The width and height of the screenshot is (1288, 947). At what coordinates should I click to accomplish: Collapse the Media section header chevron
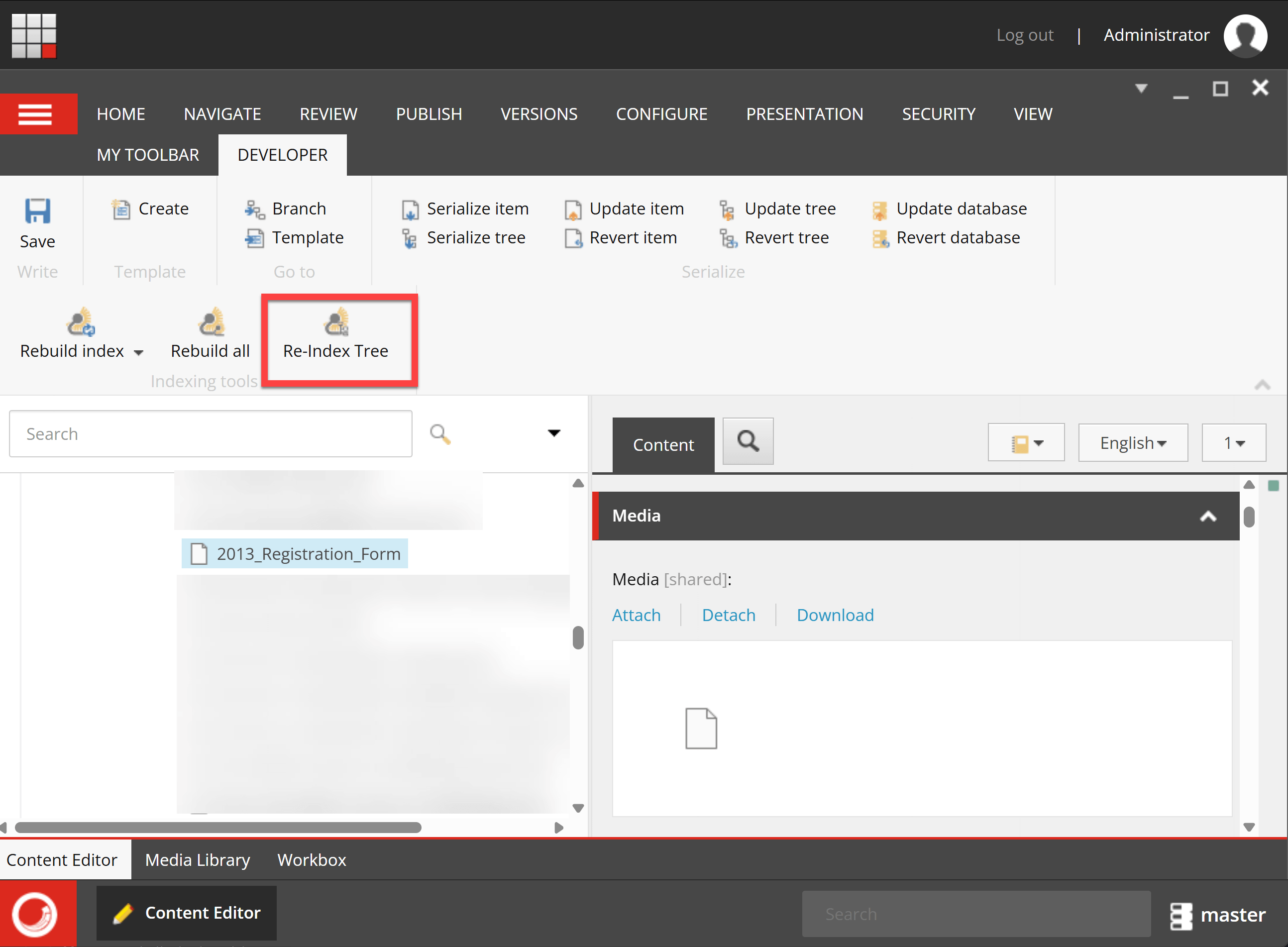point(1208,516)
